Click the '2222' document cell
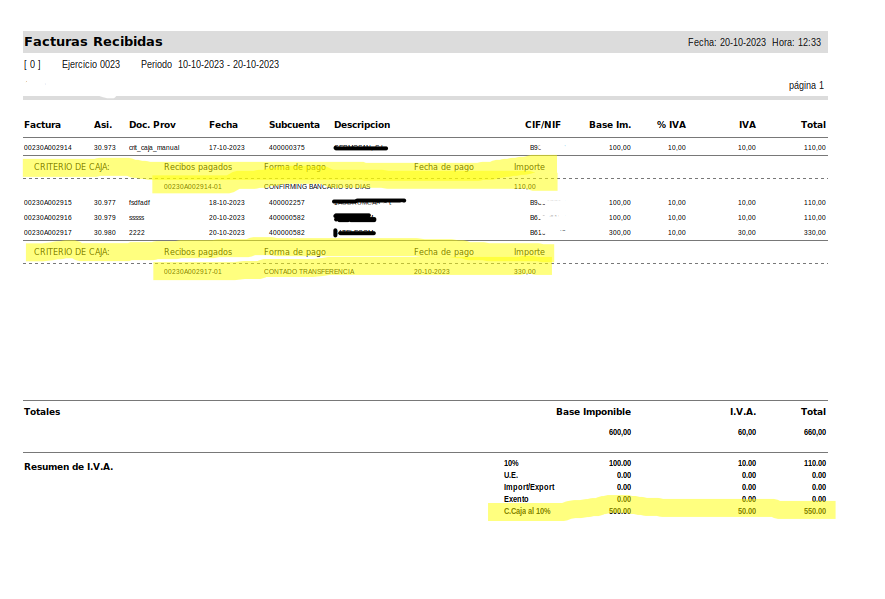This screenshot has width=885, height=599. pyautogui.click(x=137, y=233)
